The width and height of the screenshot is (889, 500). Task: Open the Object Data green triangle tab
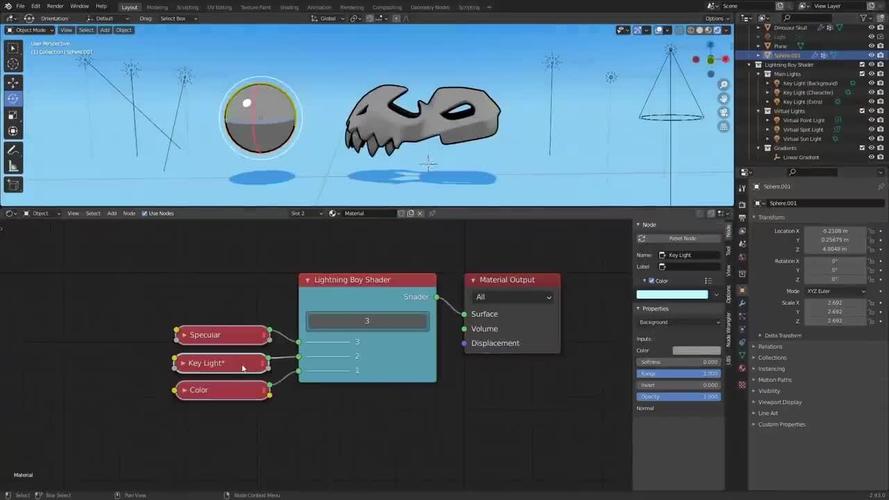coord(742,355)
